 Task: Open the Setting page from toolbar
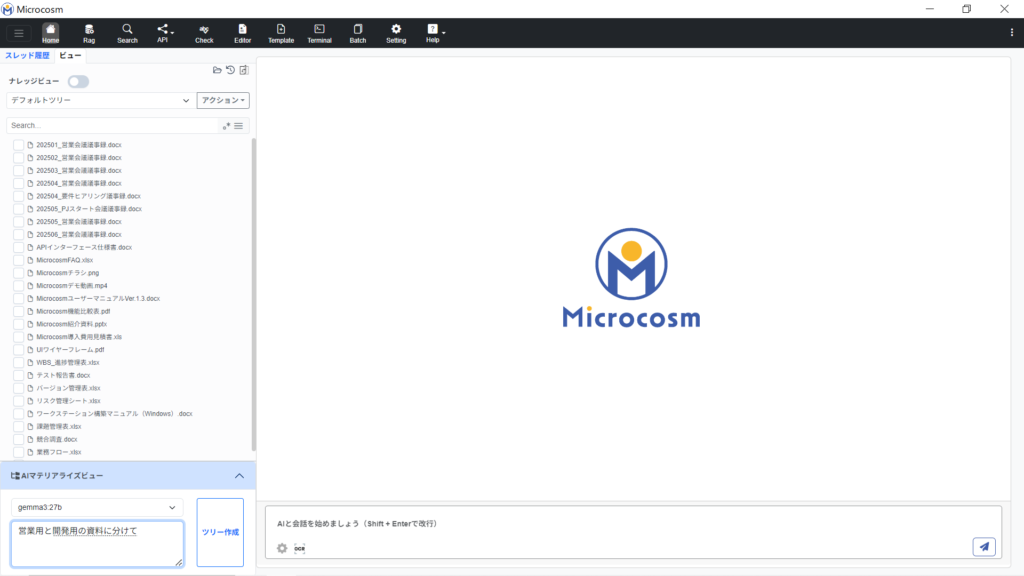[396, 33]
